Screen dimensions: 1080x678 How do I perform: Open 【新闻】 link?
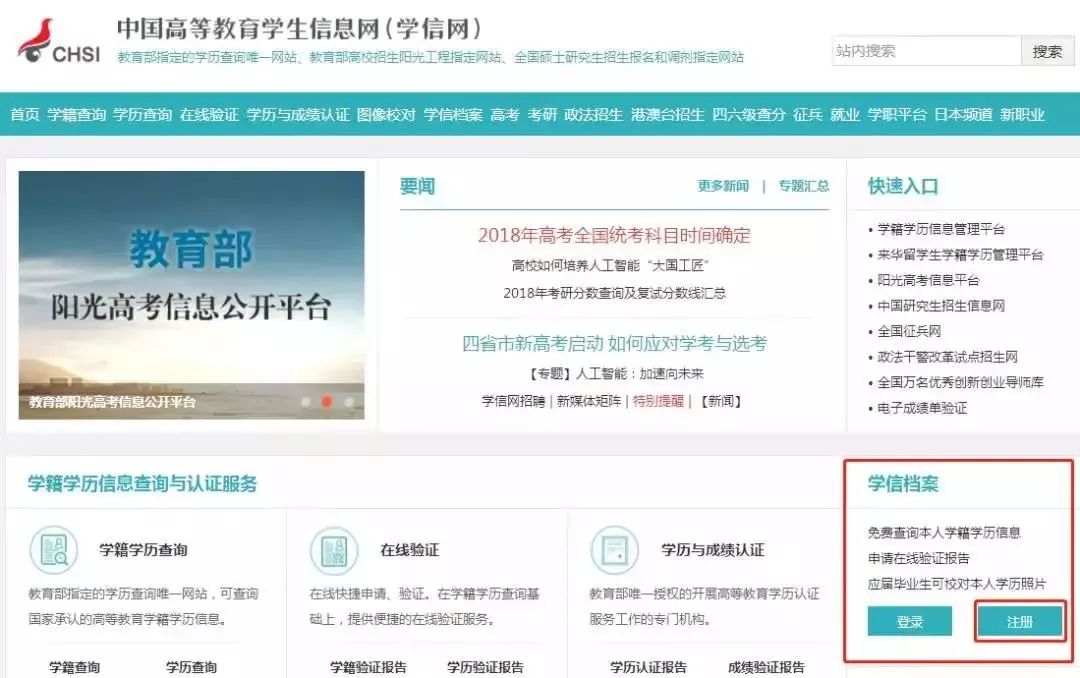(720, 401)
